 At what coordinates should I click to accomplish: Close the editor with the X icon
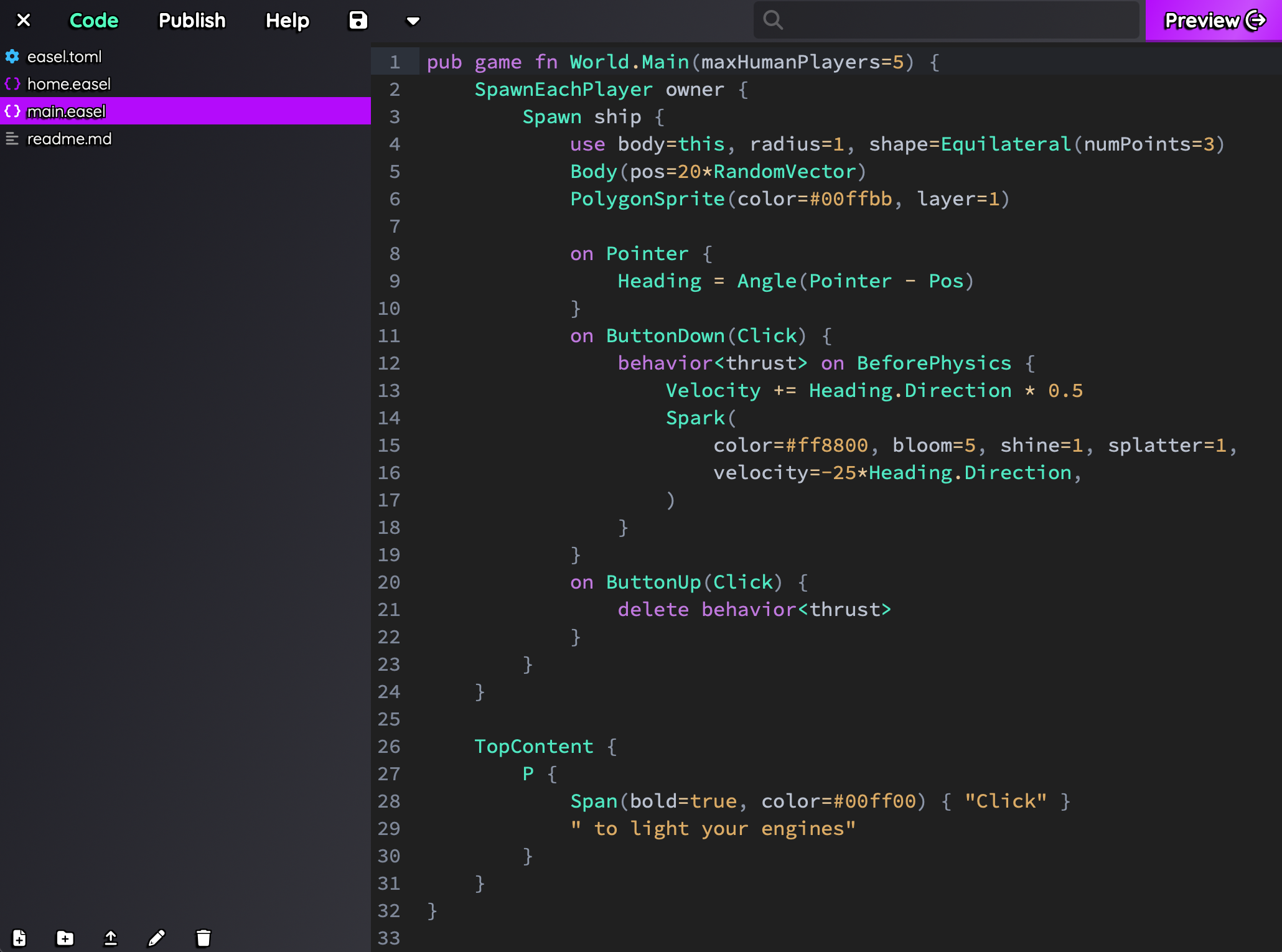click(x=23, y=20)
